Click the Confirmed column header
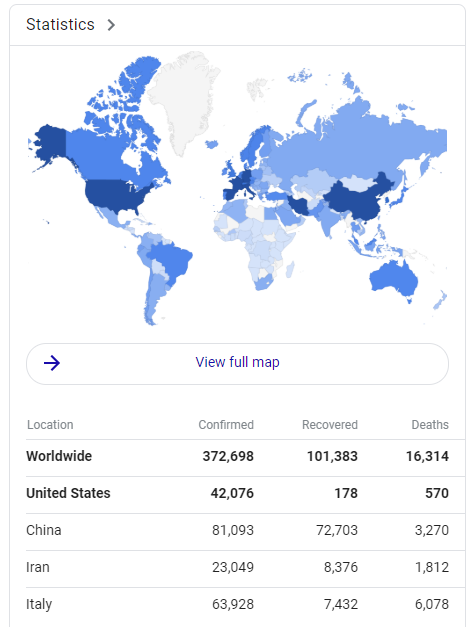475x627 pixels. coord(226,425)
